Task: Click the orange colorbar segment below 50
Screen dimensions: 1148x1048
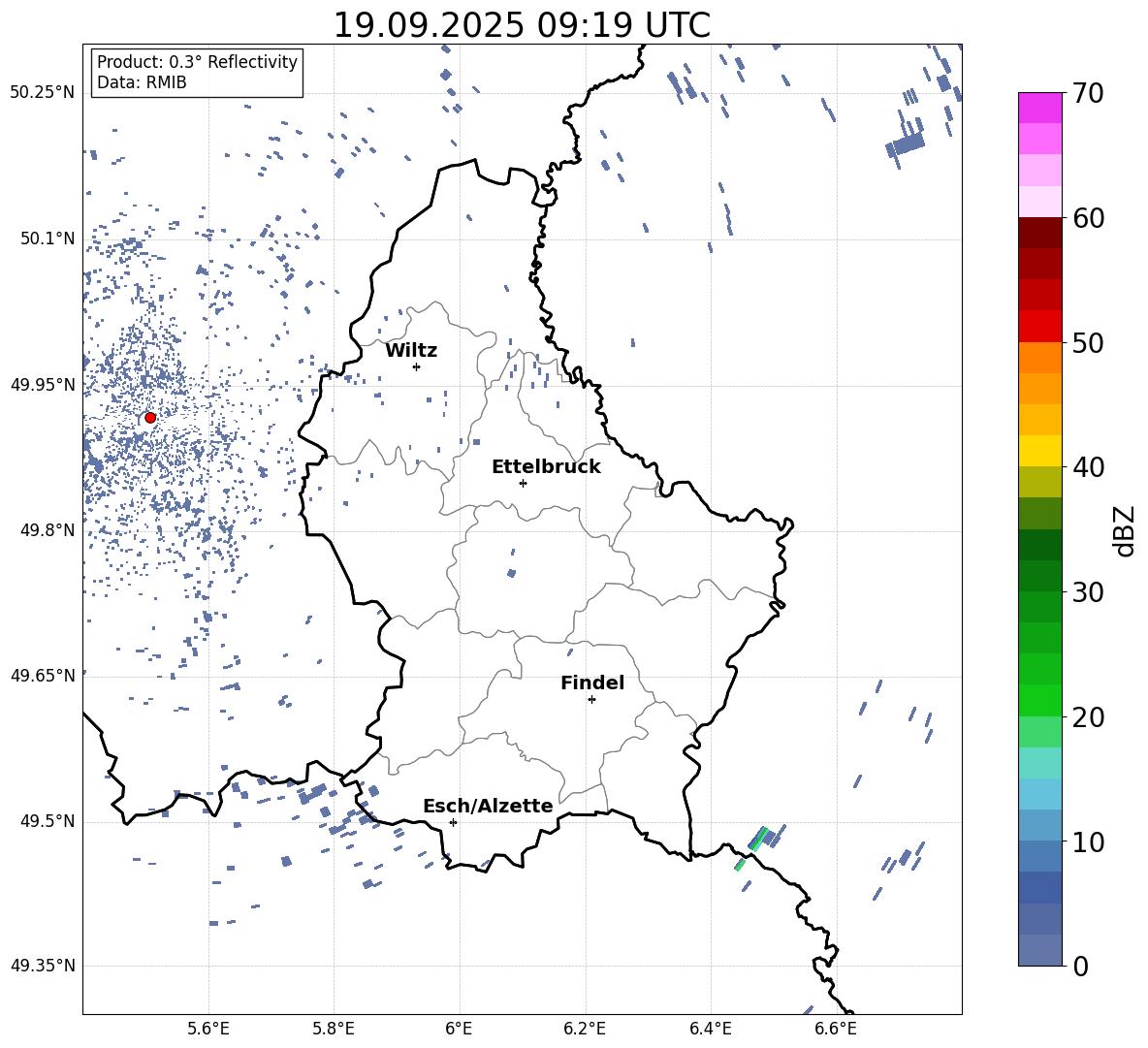Action: click(x=1039, y=358)
